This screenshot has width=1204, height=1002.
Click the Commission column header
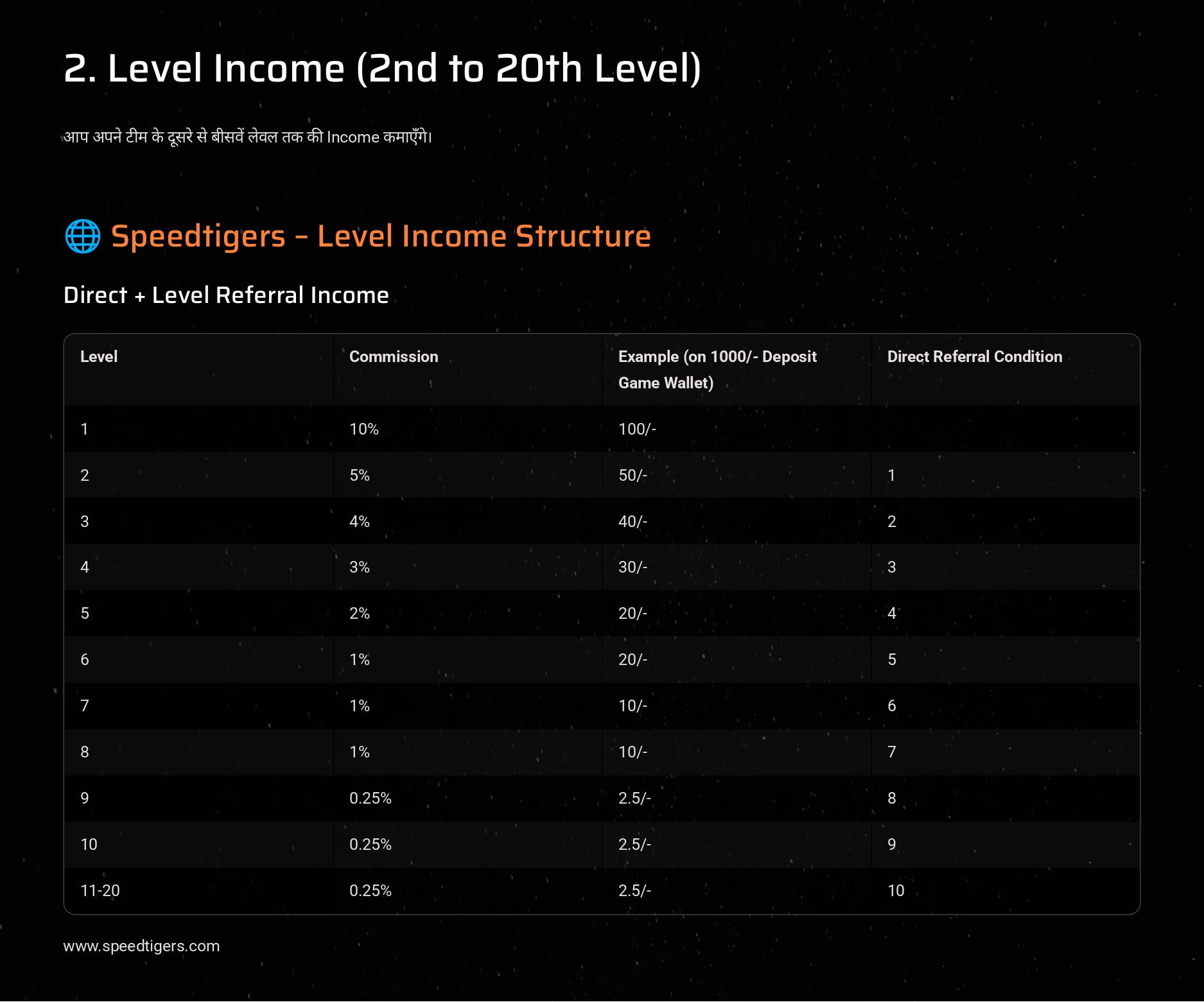coord(394,357)
